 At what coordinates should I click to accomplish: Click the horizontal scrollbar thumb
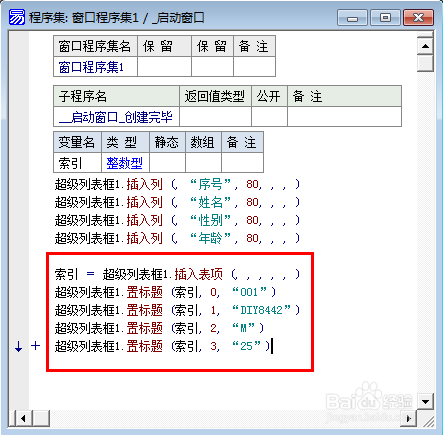41,418
